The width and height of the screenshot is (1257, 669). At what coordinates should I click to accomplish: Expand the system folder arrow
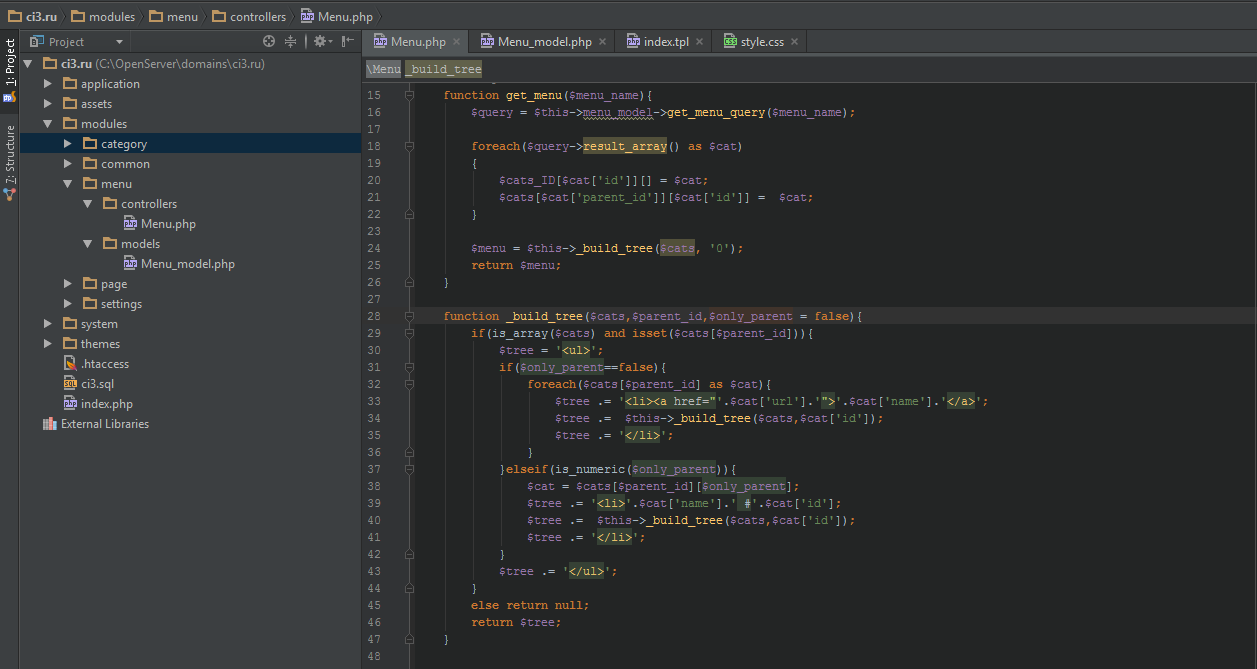pyautogui.click(x=47, y=324)
